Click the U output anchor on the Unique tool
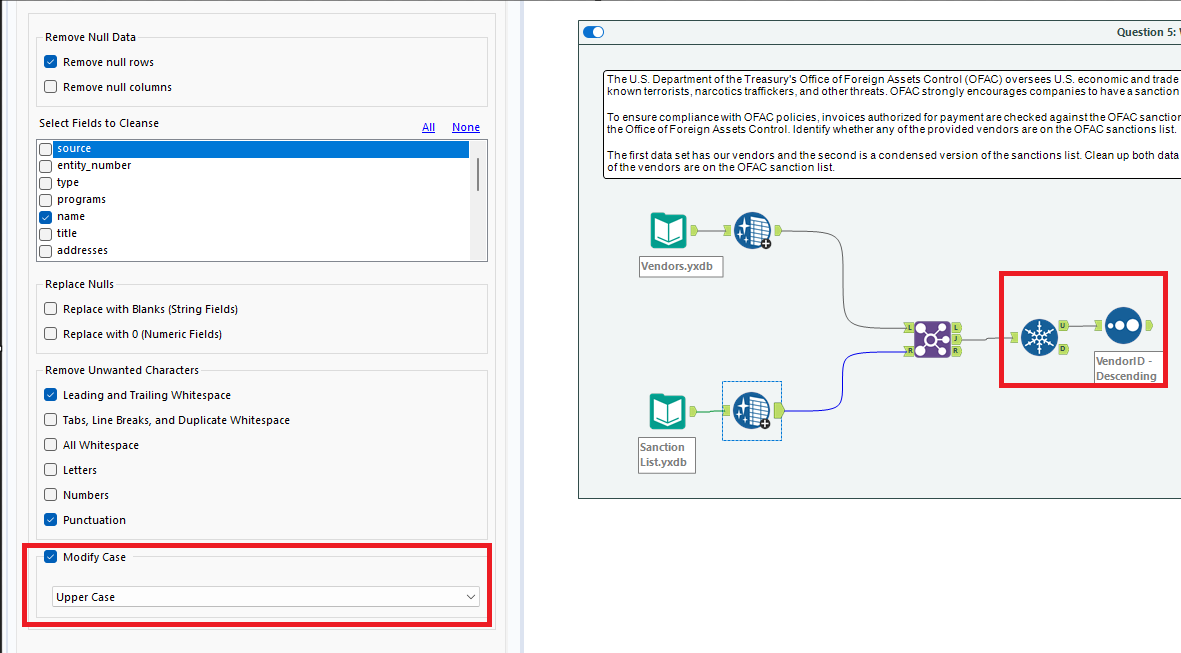The height and width of the screenshot is (653, 1181). [x=1063, y=325]
